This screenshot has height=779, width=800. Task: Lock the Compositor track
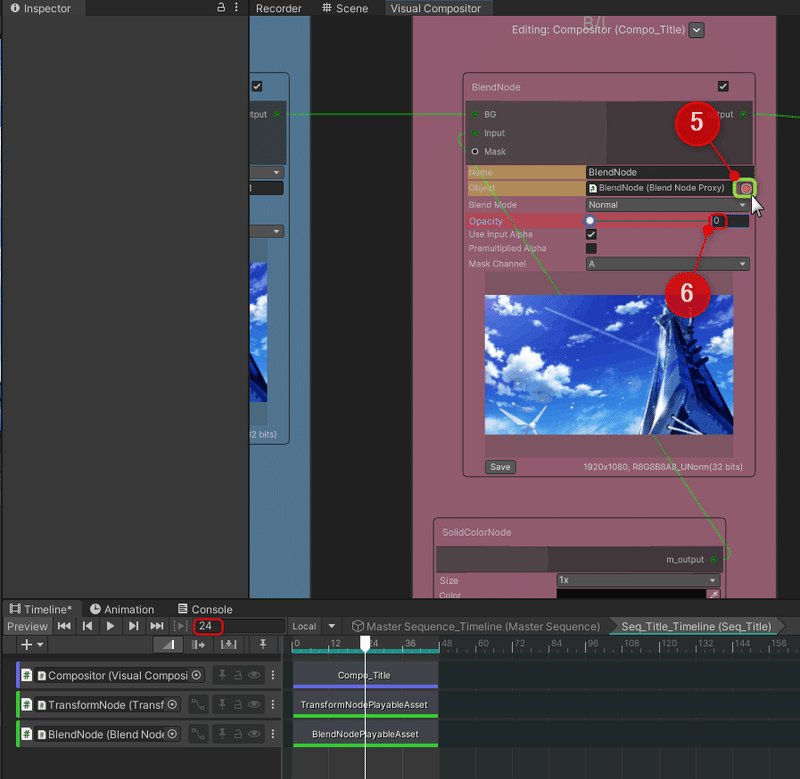[x=238, y=675]
